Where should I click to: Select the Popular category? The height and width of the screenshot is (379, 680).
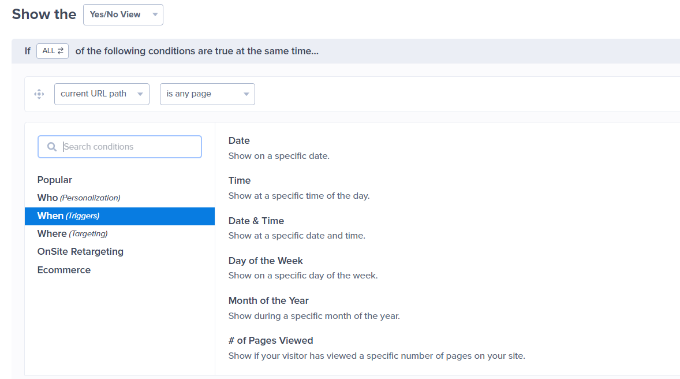click(55, 180)
